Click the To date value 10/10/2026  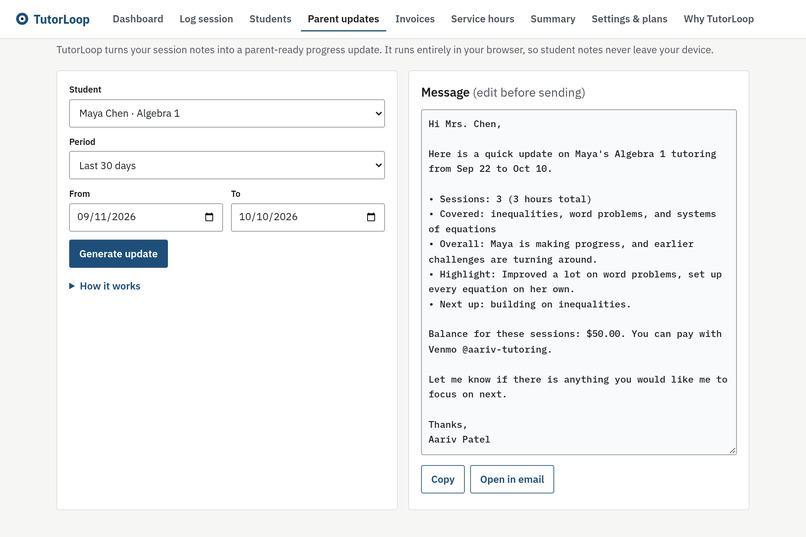(x=268, y=217)
